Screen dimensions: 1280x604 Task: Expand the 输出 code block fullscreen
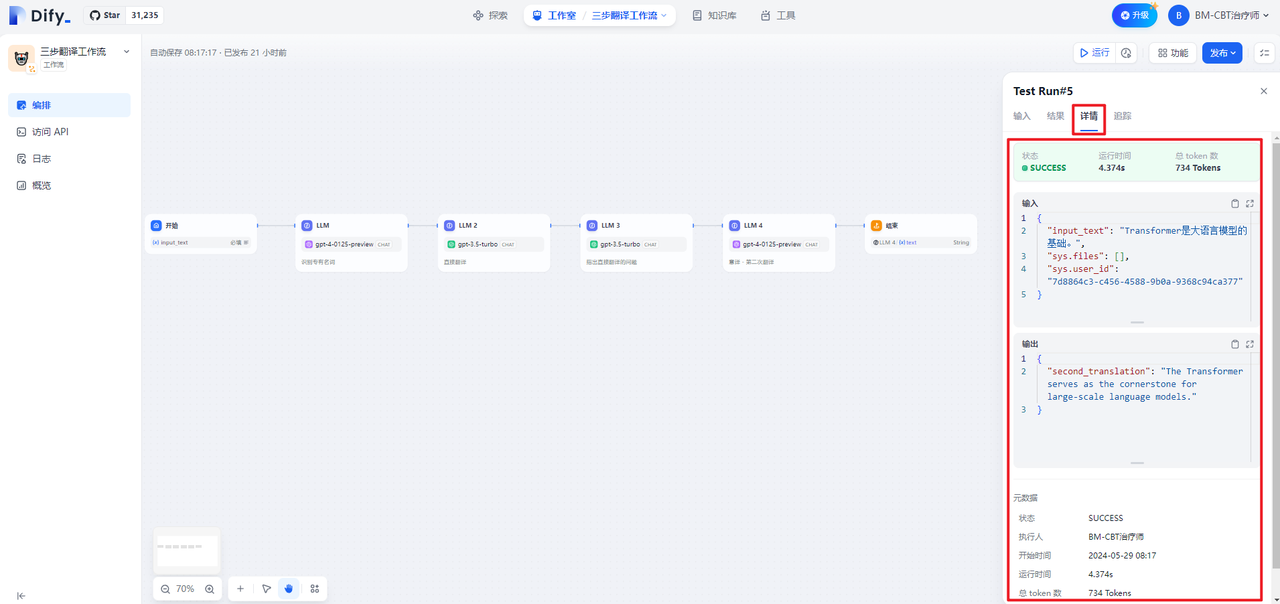click(1250, 344)
